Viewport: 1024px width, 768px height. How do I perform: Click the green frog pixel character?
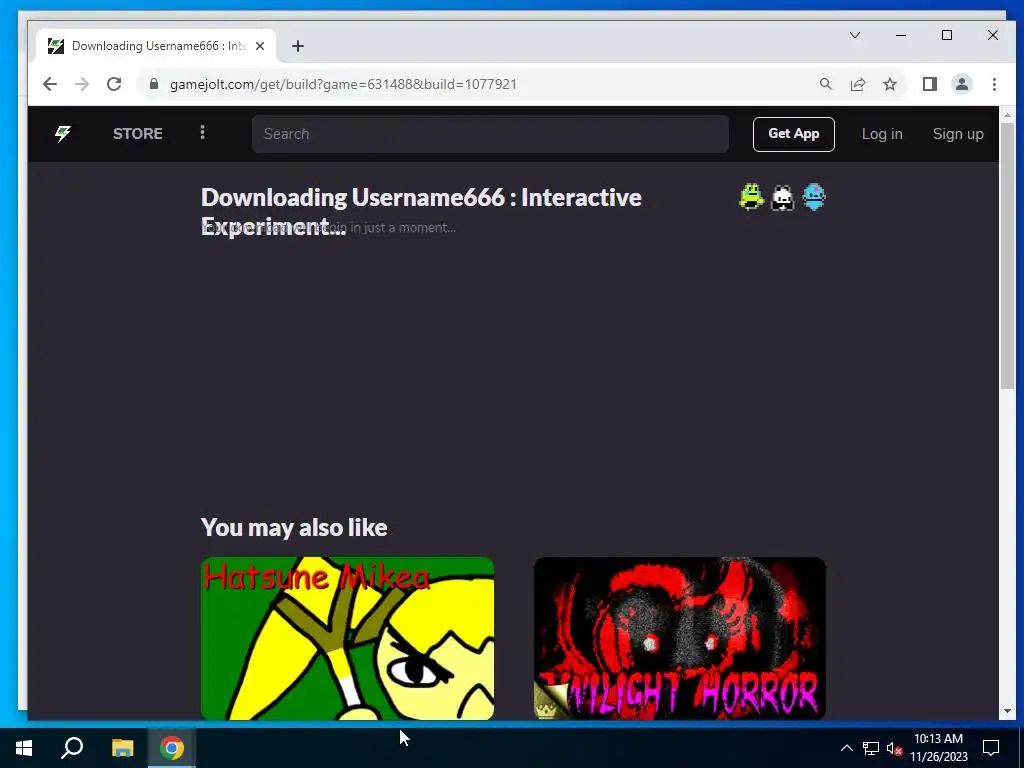tap(751, 197)
